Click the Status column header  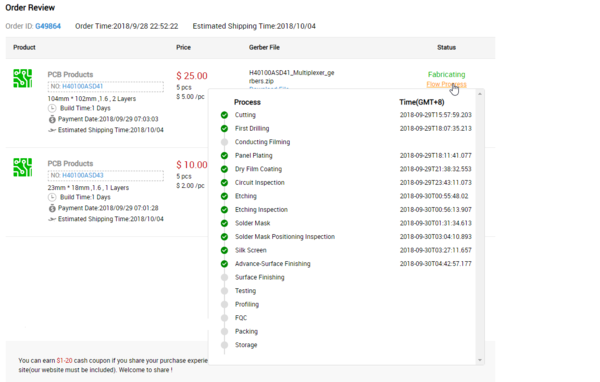pos(447,47)
